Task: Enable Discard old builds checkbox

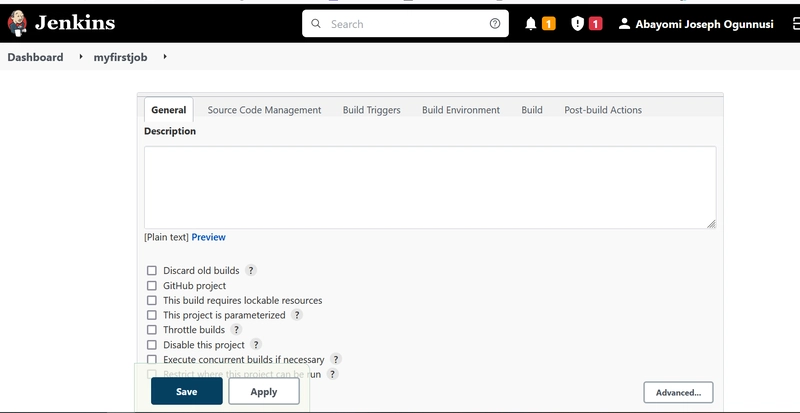Action: [152, 270]
